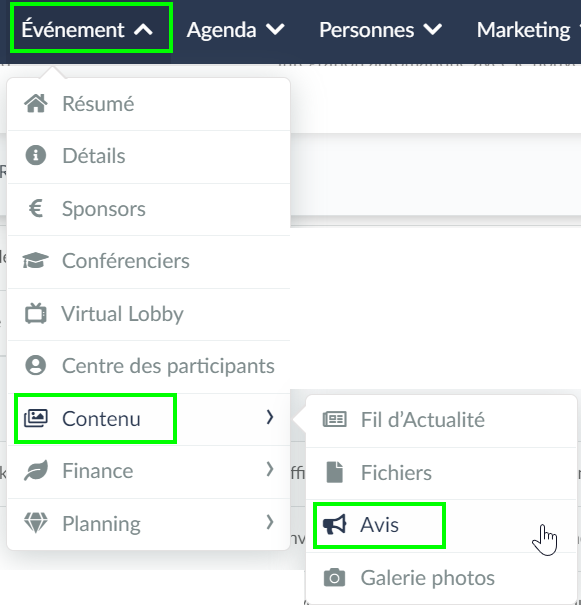Click the user icon for Centre des participants

(x=36, y=365)
